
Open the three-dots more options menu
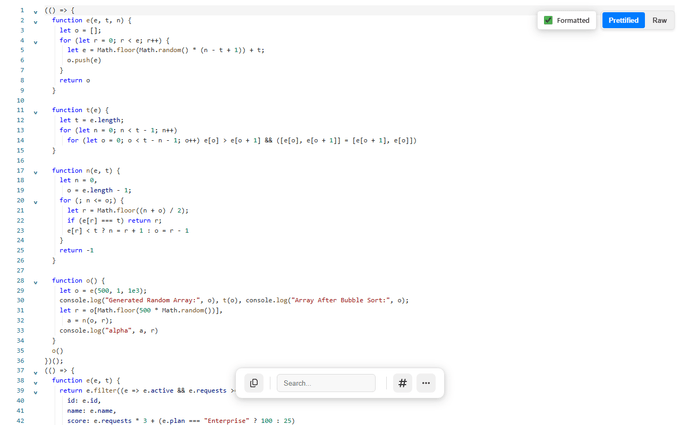(x=426, y=383)
